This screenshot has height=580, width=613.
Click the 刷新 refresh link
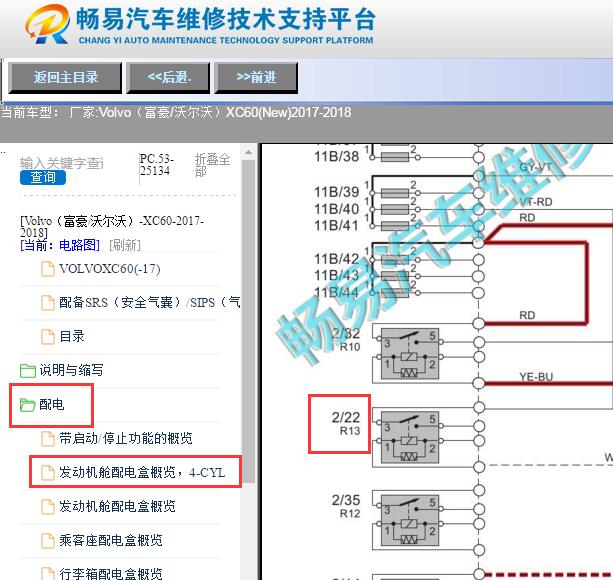coord(125,245)
